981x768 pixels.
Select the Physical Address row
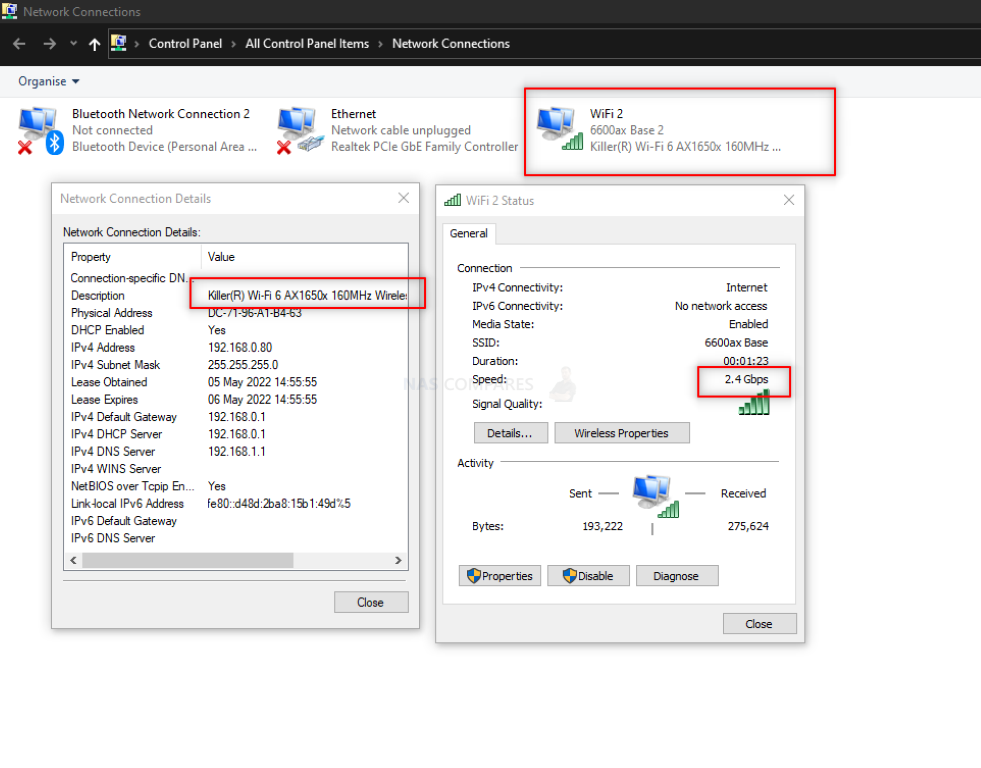click(x=238, y=313)
